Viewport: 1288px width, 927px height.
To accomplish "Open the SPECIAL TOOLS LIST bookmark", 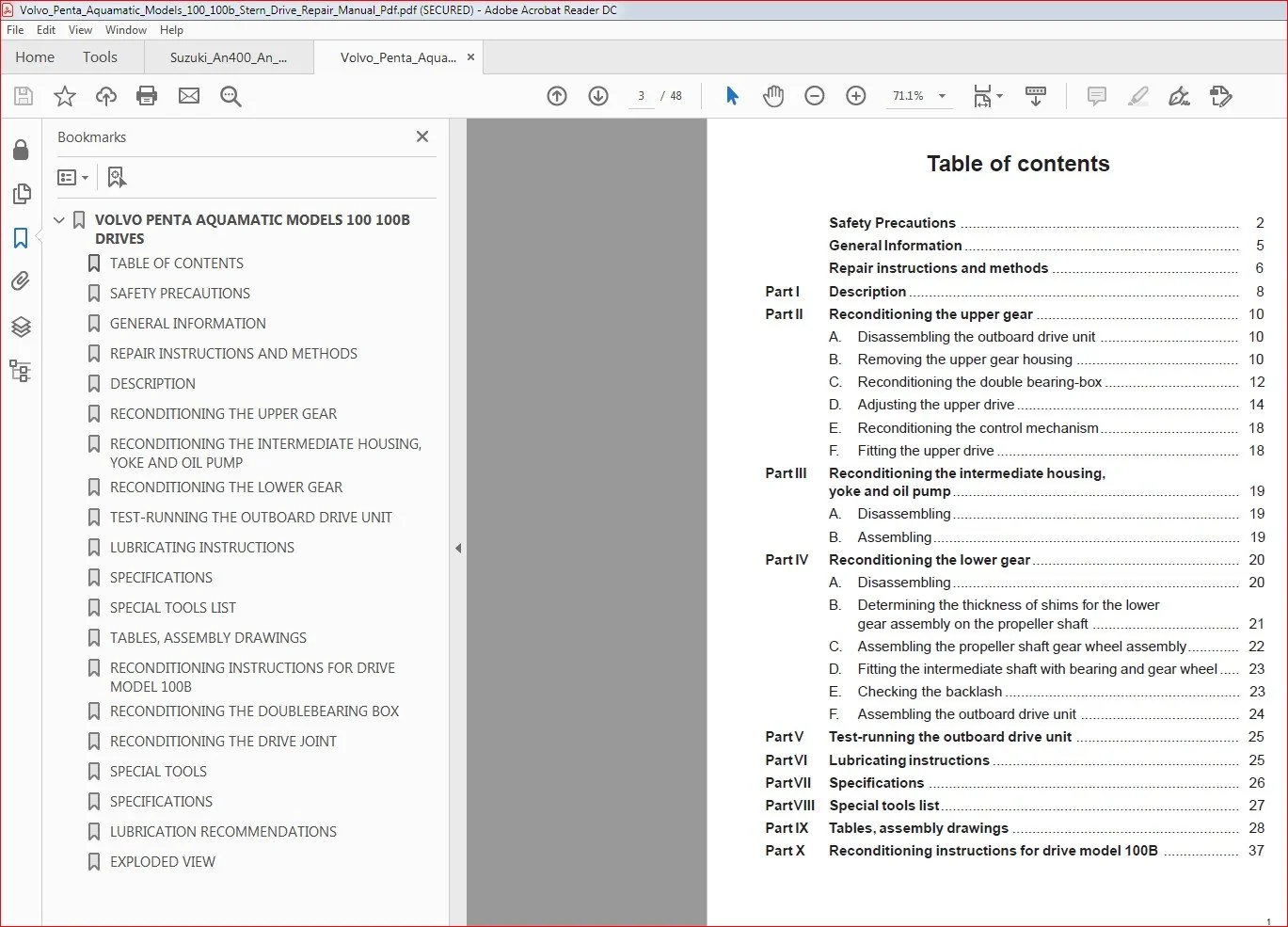I will [x=173, y=608].
